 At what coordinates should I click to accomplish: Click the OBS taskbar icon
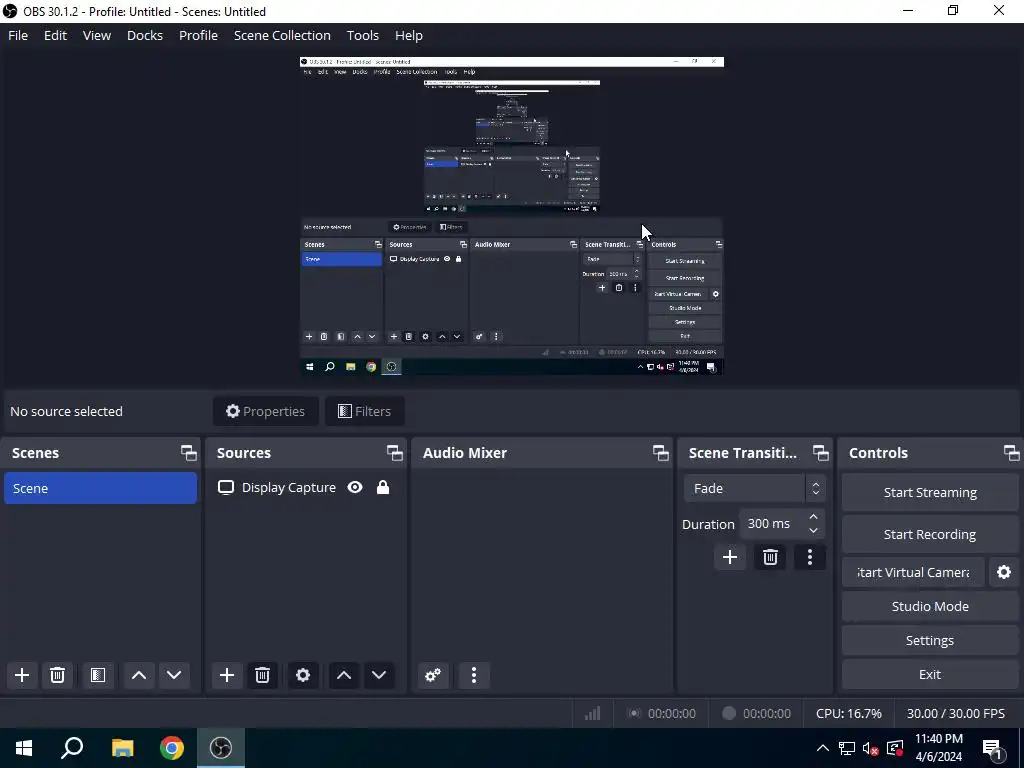pos(221,748)
